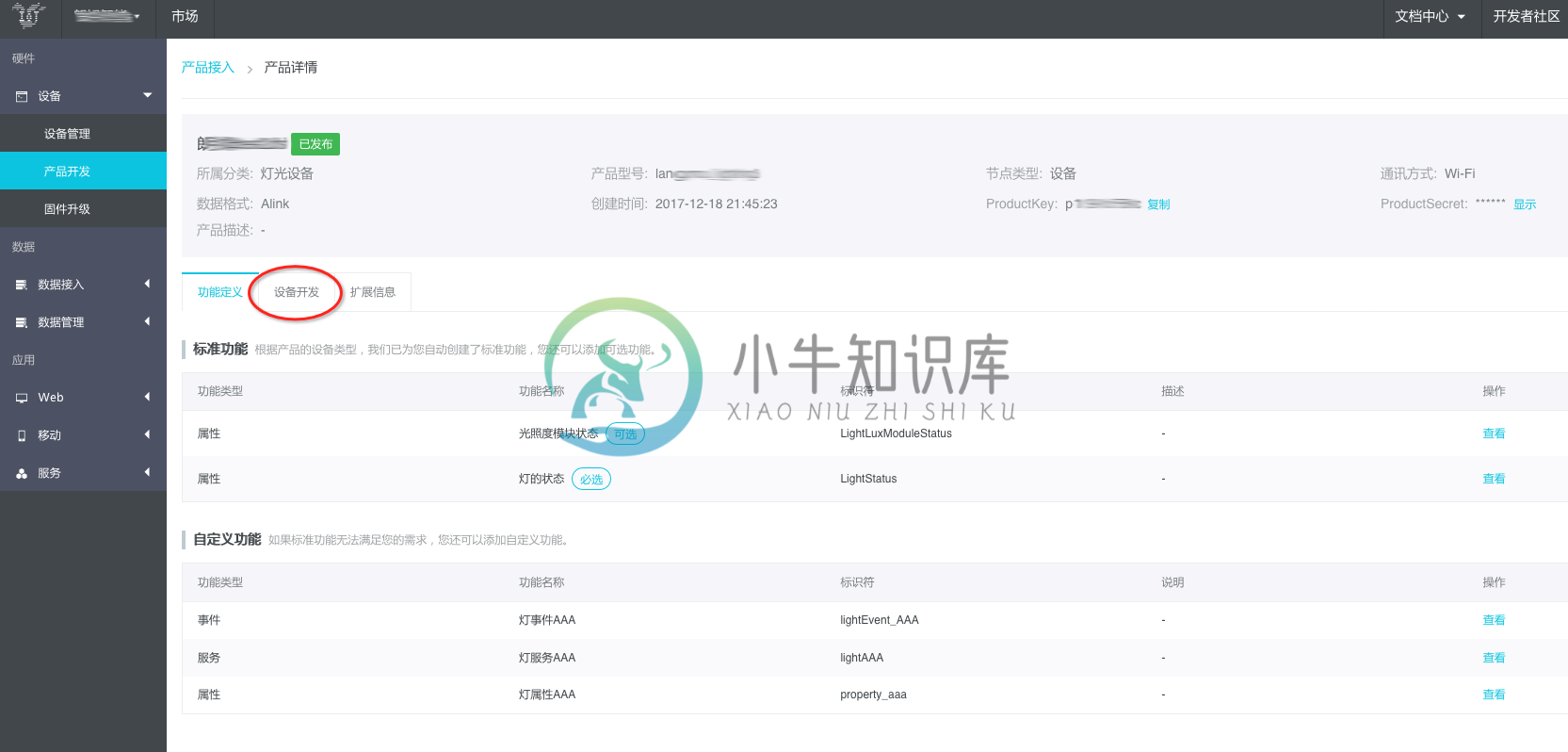Image resolution: width=1568 pixels, height=752 pixels.
Task: Expand the 服务 submenu arrow
Action: pos(147,472)
